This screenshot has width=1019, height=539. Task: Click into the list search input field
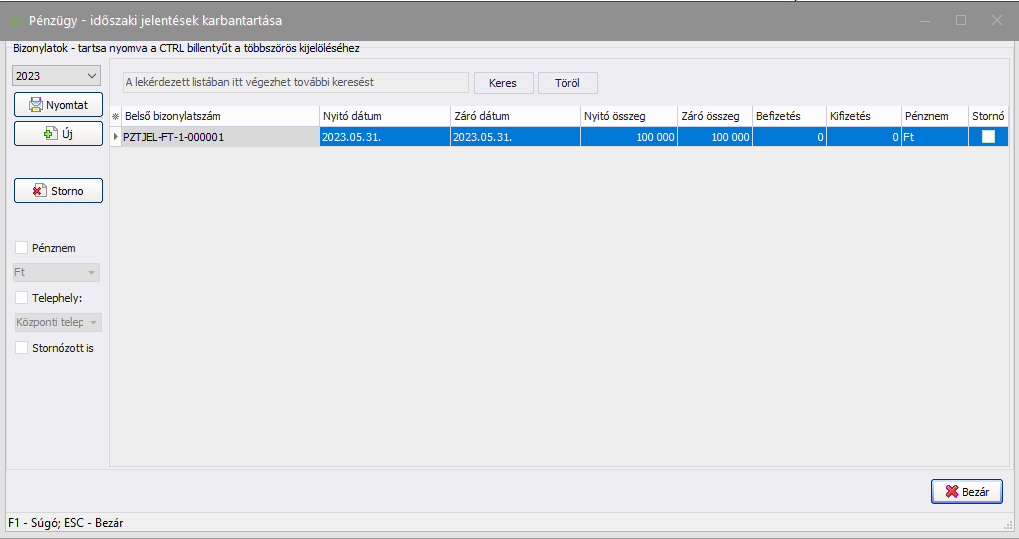[294, 82]
